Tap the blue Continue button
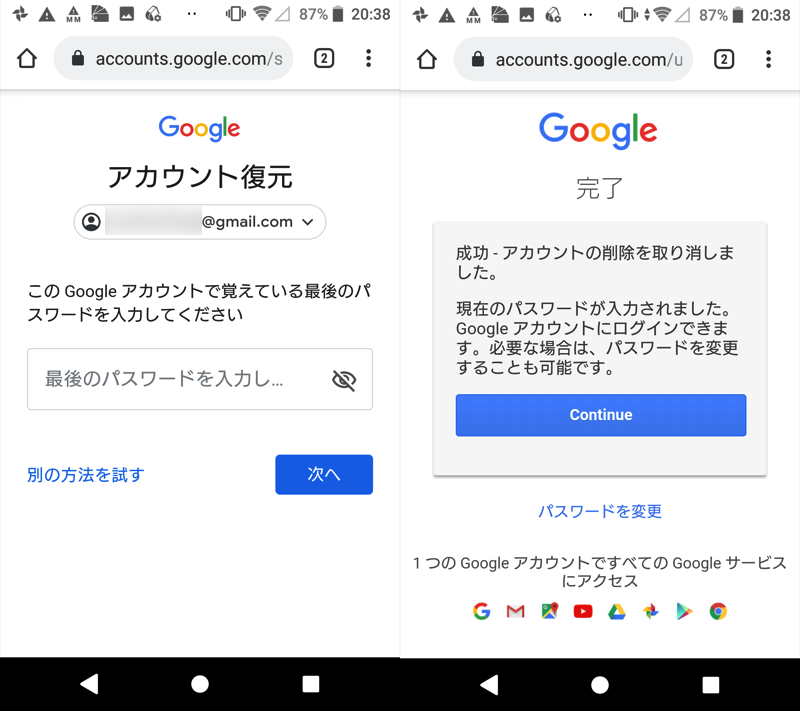This screenshot has height=711, width=800. tap(601, 415)
